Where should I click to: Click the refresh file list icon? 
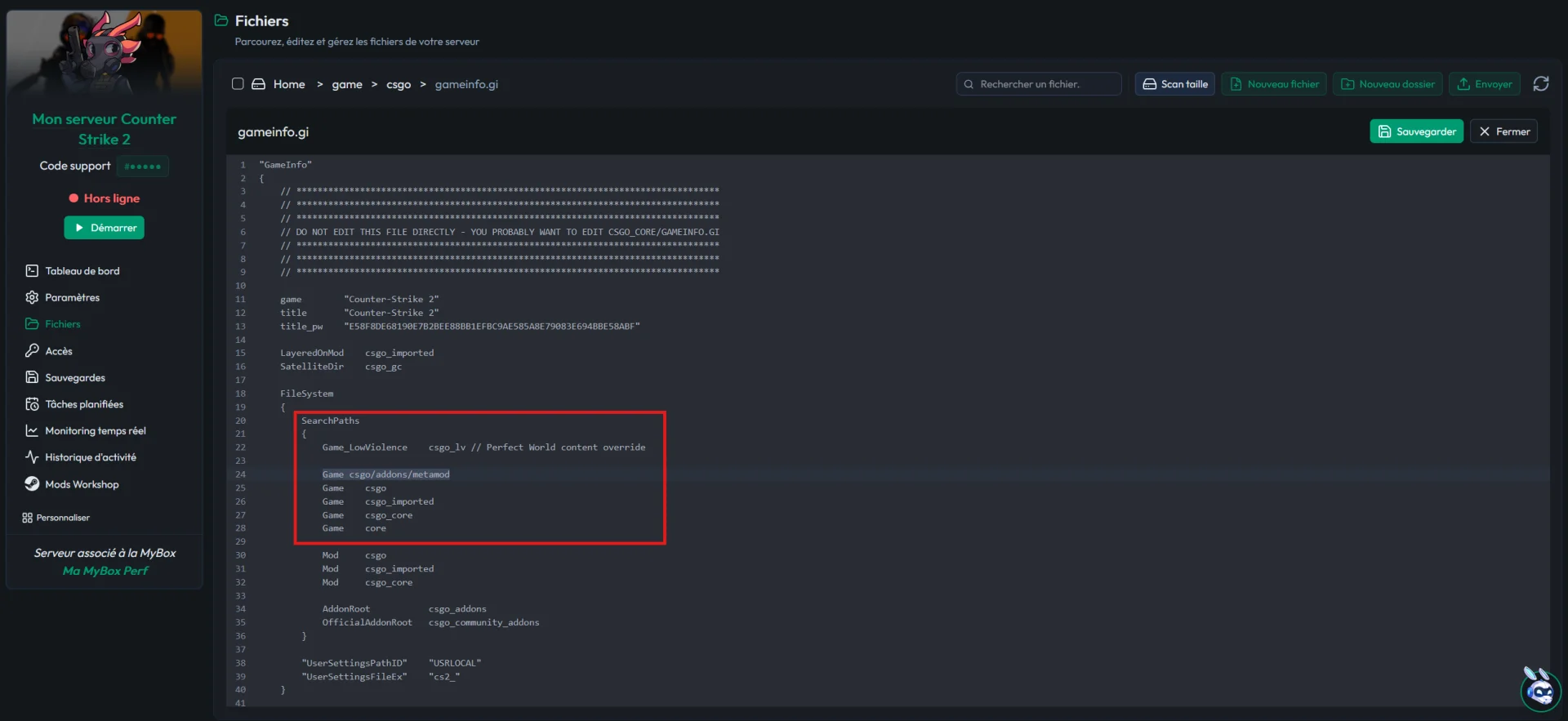[x=1541, y=84]
